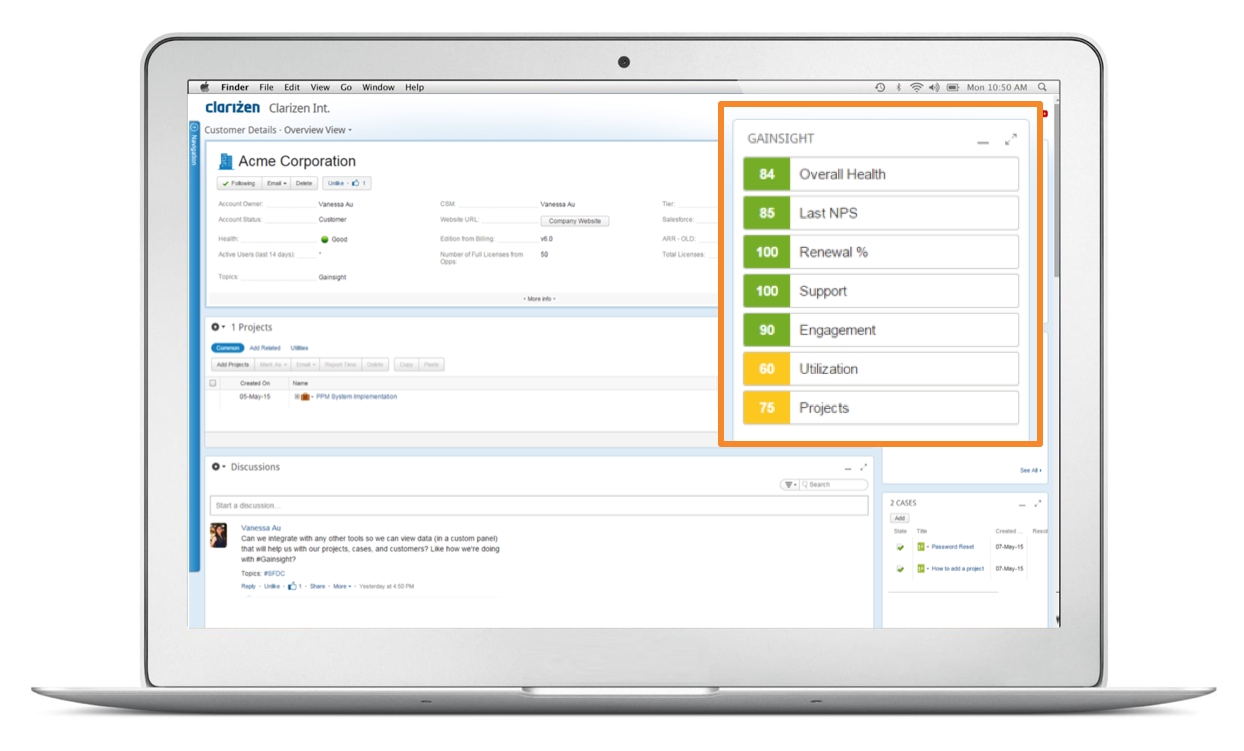Viewport: 1244px width, 751px height.
Task: Select the Common tab
Action: [x=228, y=348]
